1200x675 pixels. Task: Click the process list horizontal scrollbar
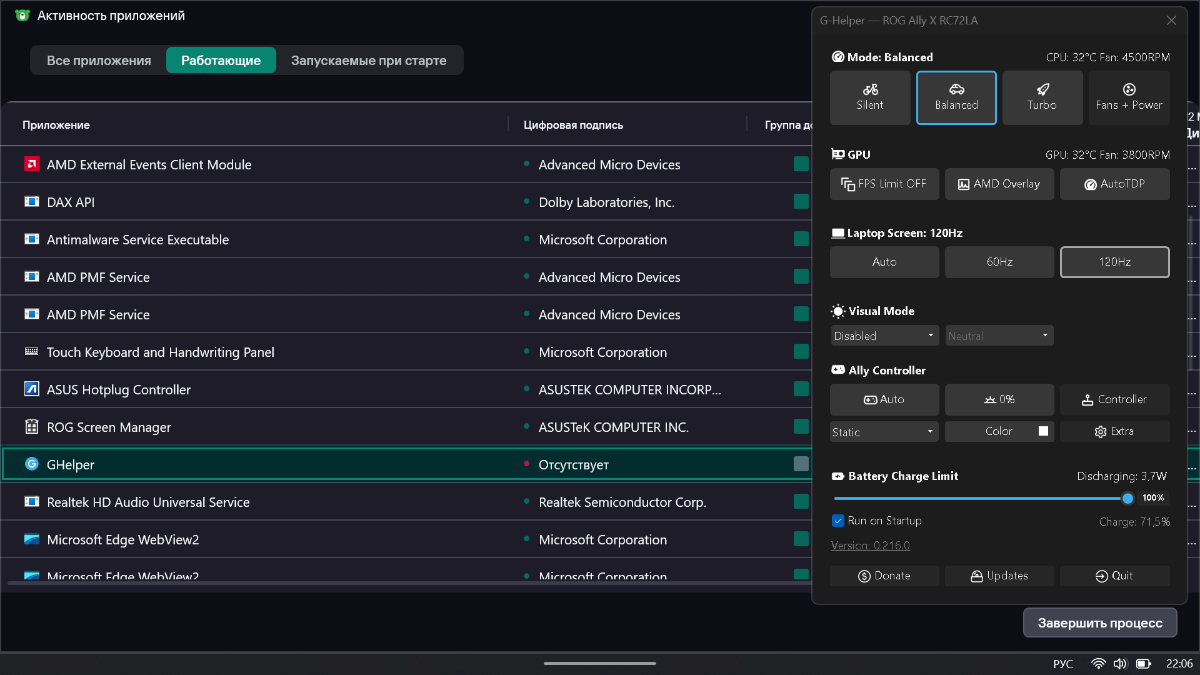tap(410, 582)
